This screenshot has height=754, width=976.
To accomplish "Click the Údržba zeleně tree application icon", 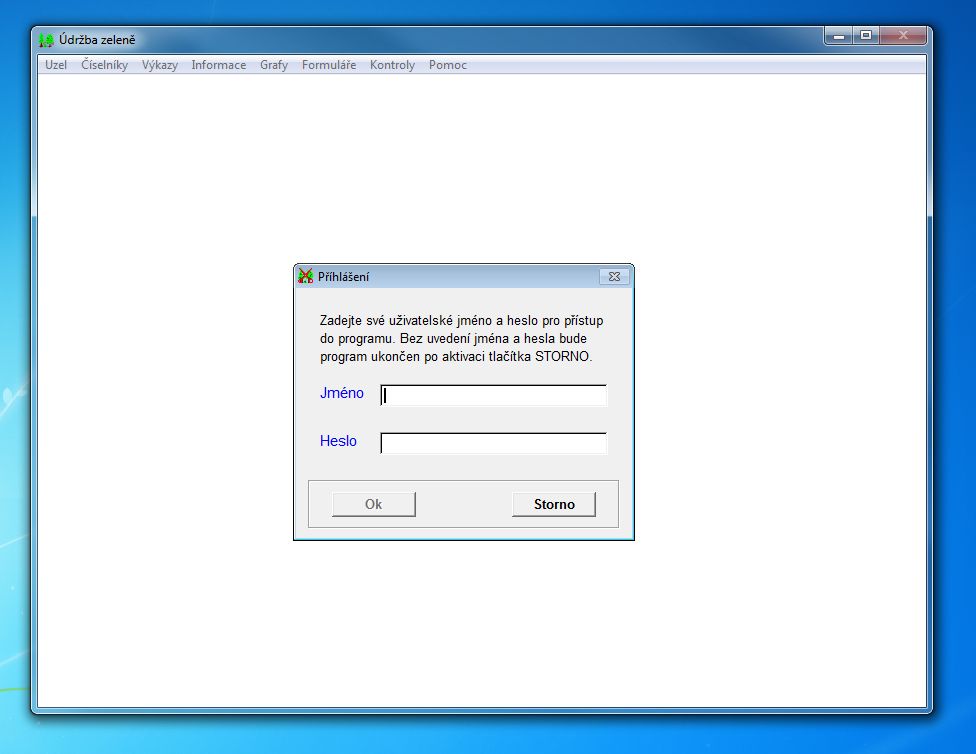I will tap(46, 40).
